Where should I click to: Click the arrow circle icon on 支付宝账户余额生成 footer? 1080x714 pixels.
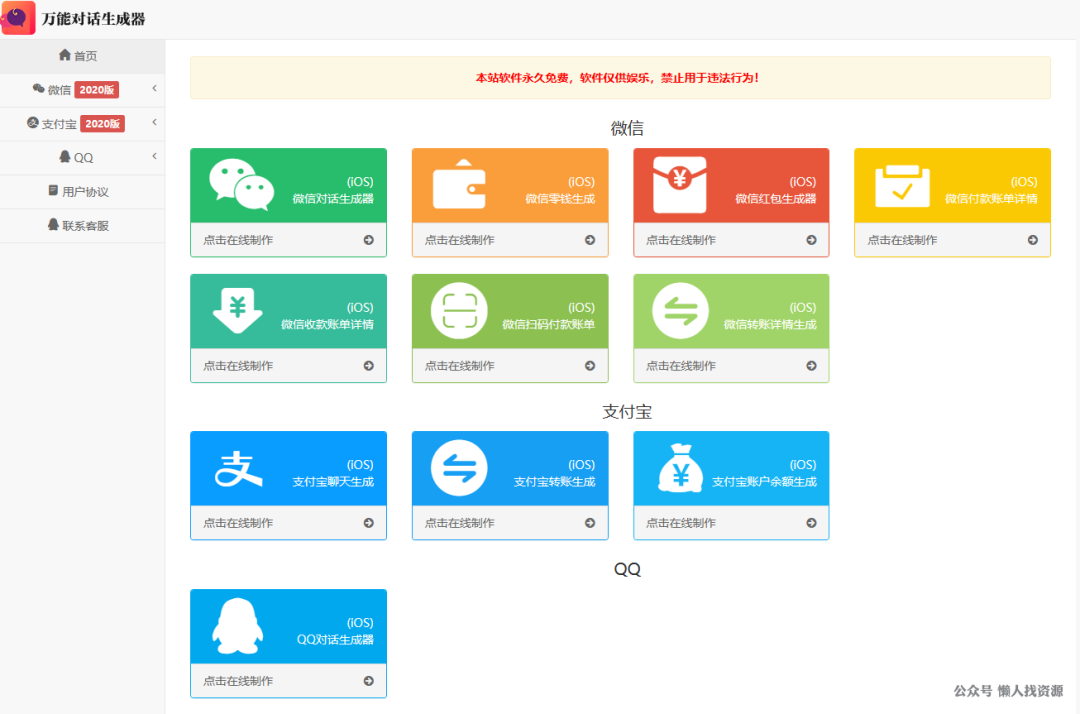point(811,523)
